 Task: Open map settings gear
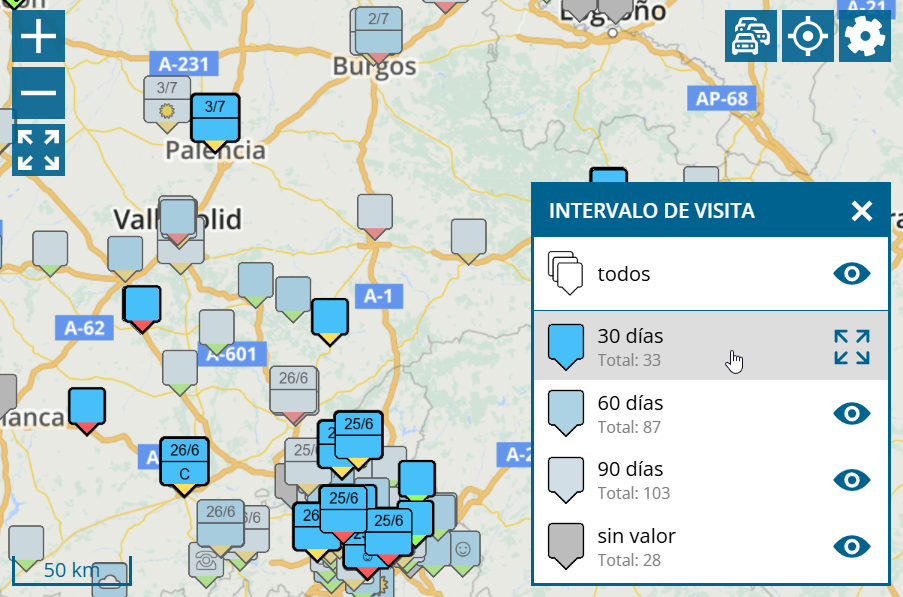click(865, 36)
